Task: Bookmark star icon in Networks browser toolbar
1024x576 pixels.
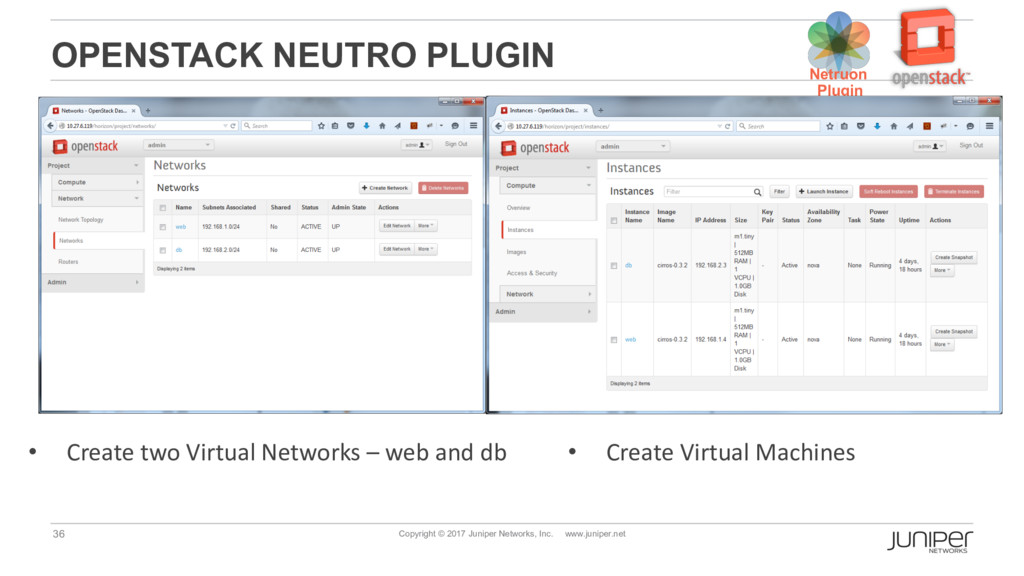Action: pos(321,126)
